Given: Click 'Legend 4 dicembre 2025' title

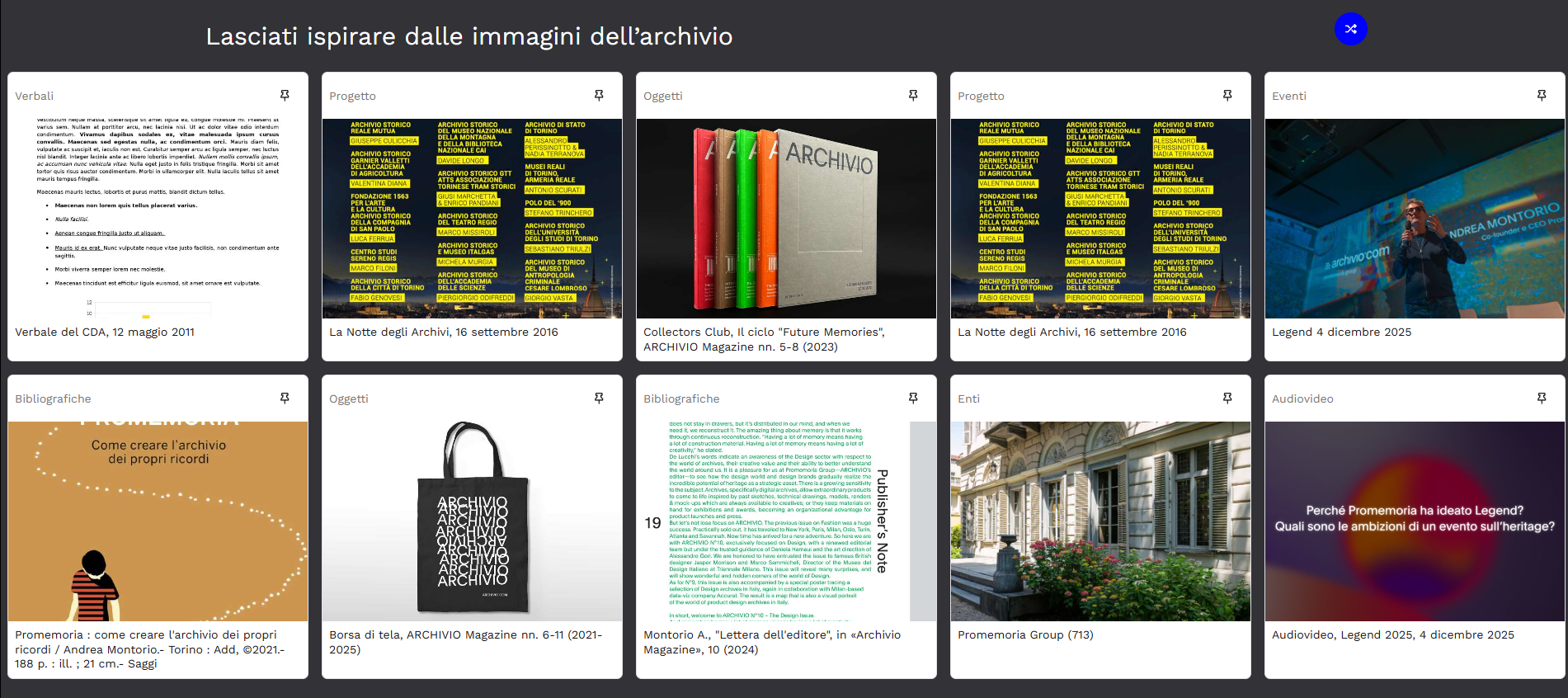Looking at the screenshot, I should pyautogui.click(x=1341, y=332).
